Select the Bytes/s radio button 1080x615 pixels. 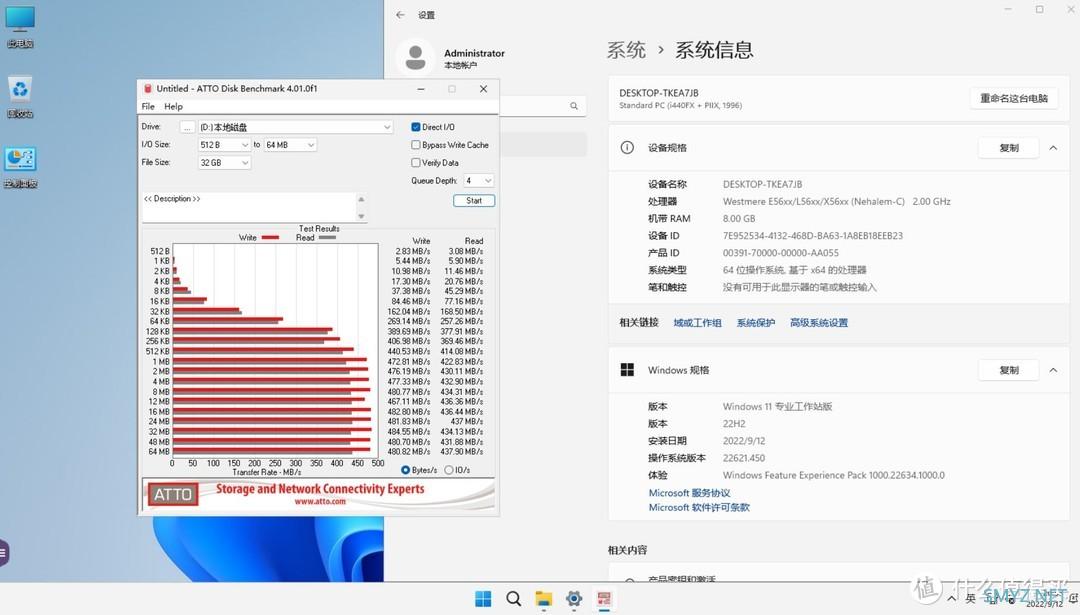tap(405, 470)
